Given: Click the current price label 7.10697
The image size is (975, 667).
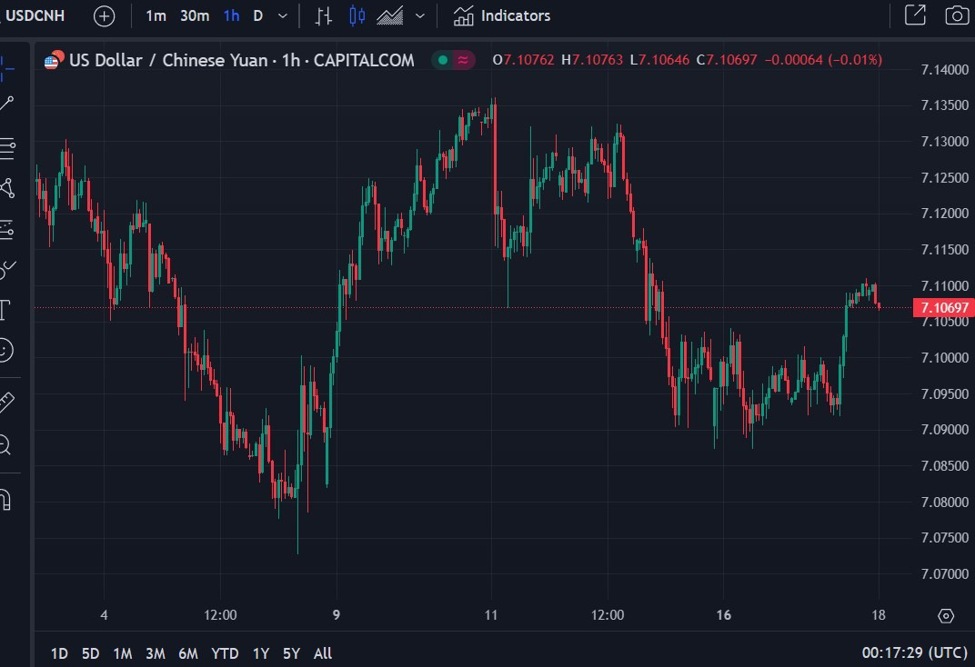Looking at the screenshot, I should [944, 307].
